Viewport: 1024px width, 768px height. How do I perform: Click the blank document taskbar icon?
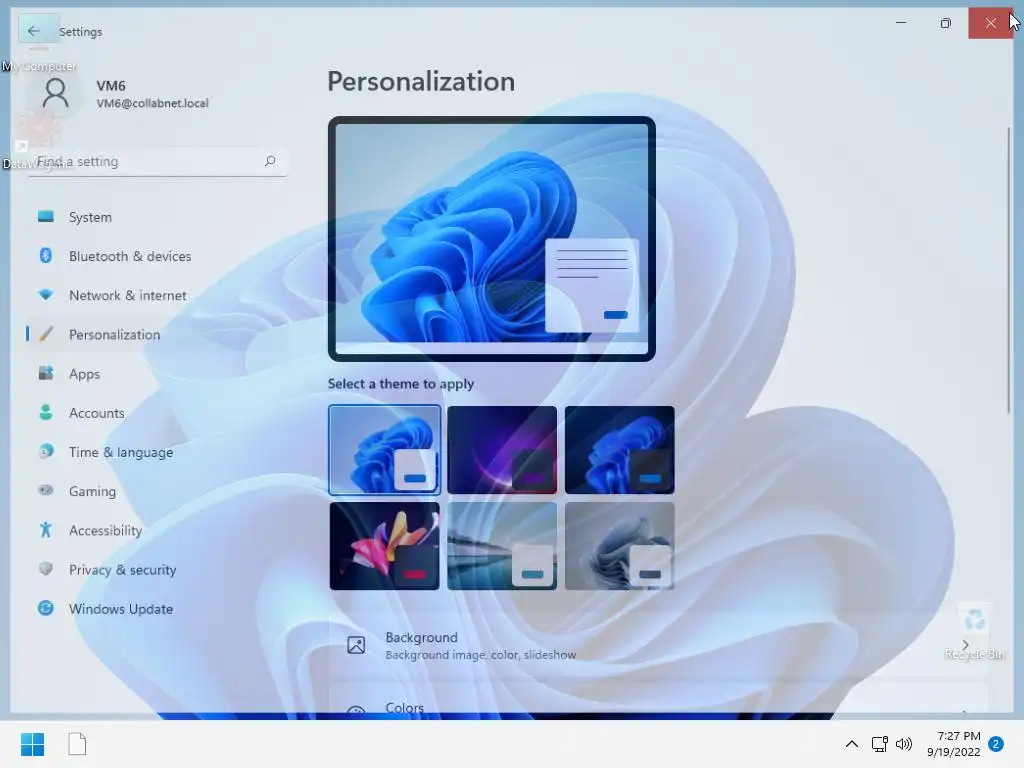coord(77,744)
